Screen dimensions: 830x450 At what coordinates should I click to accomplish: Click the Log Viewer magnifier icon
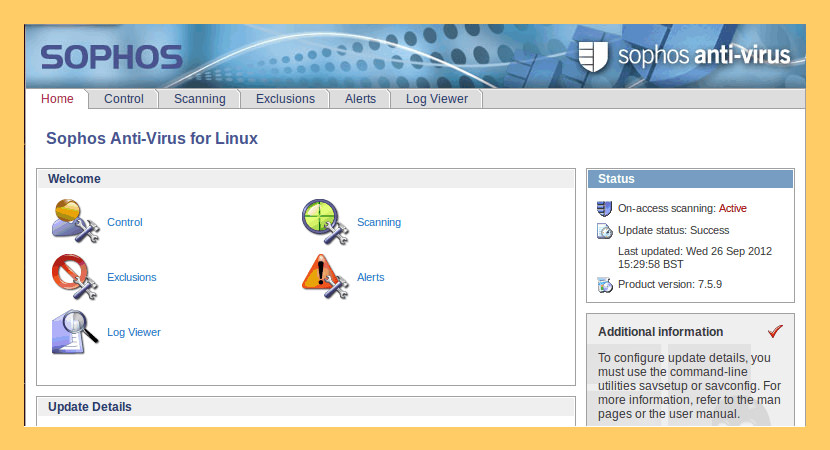click(75, 332)
